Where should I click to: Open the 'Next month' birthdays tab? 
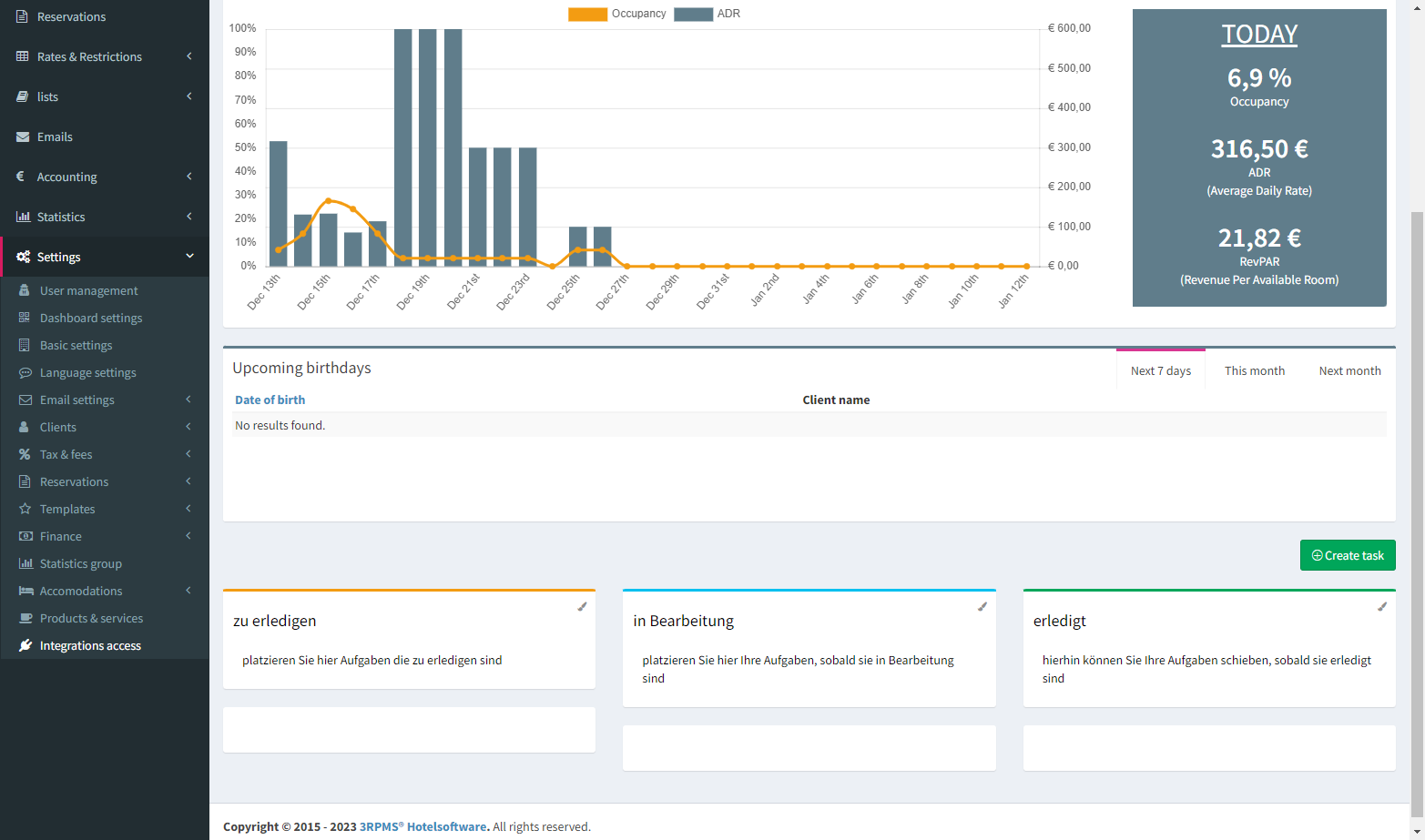(x=1349, y=370)
